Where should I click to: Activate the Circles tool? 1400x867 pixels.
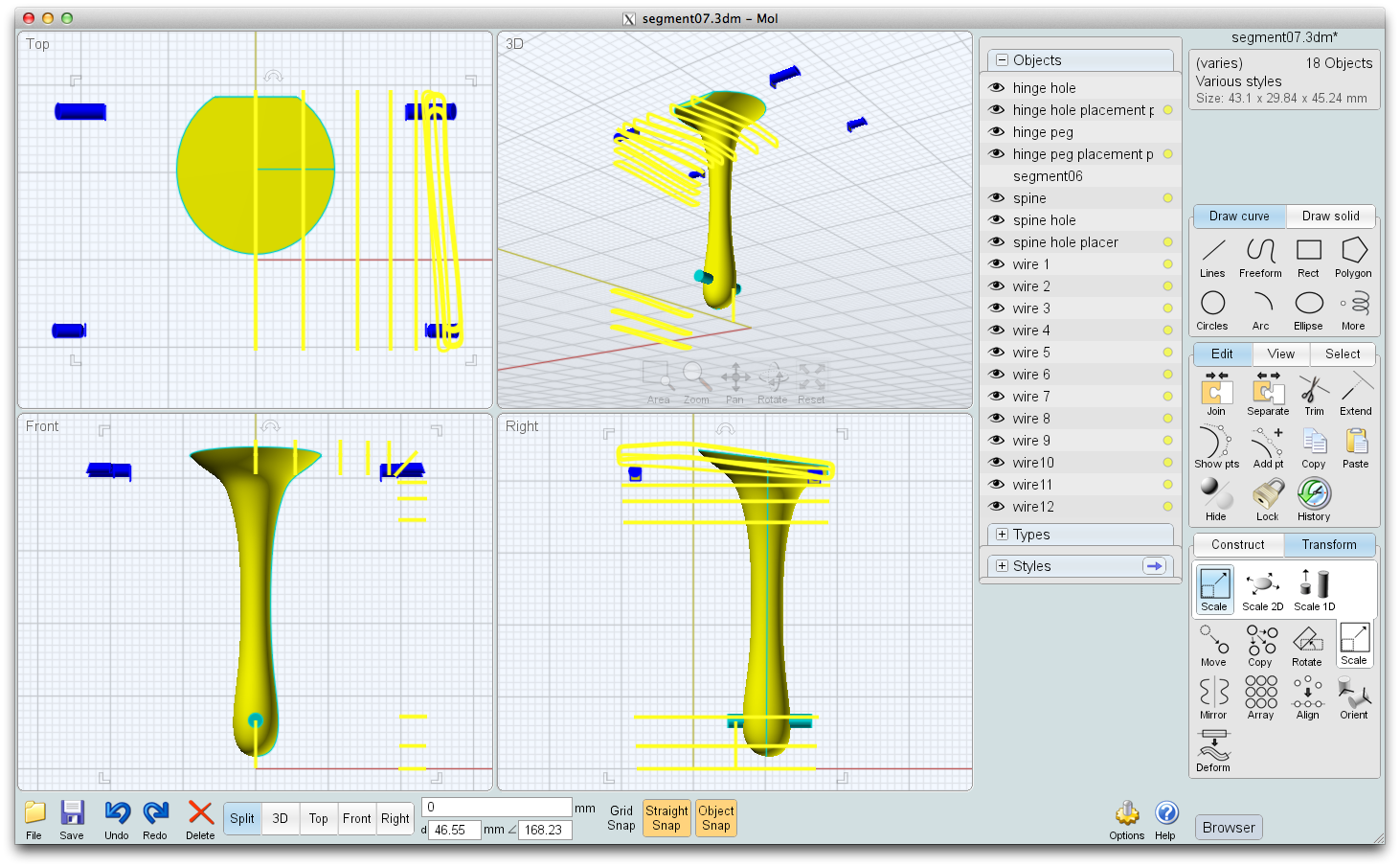(x=1212, y=309)
